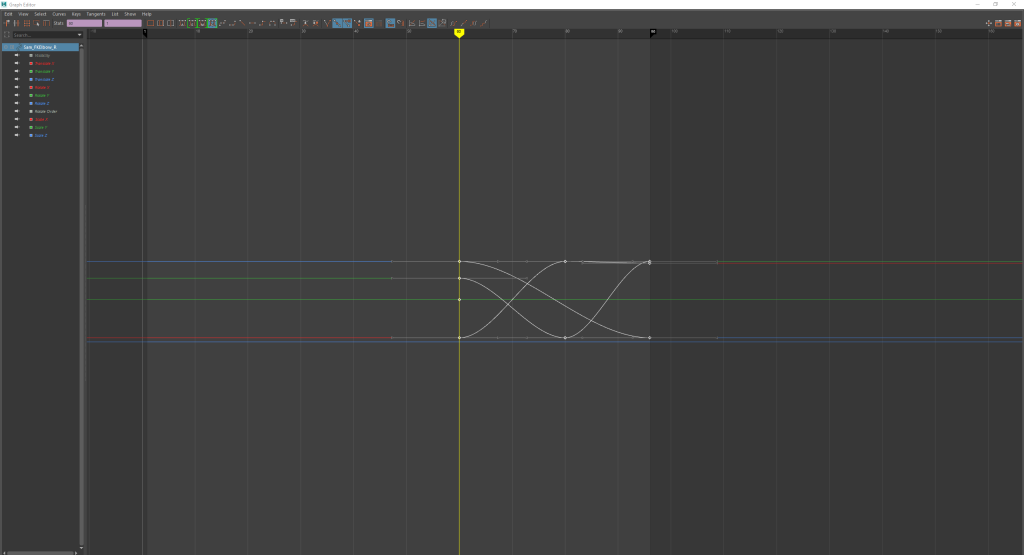The height and width of the screenshot is (555, 1024).
Task: Apply Flat tangents to selected keys
Action: [x=252, y=23]
